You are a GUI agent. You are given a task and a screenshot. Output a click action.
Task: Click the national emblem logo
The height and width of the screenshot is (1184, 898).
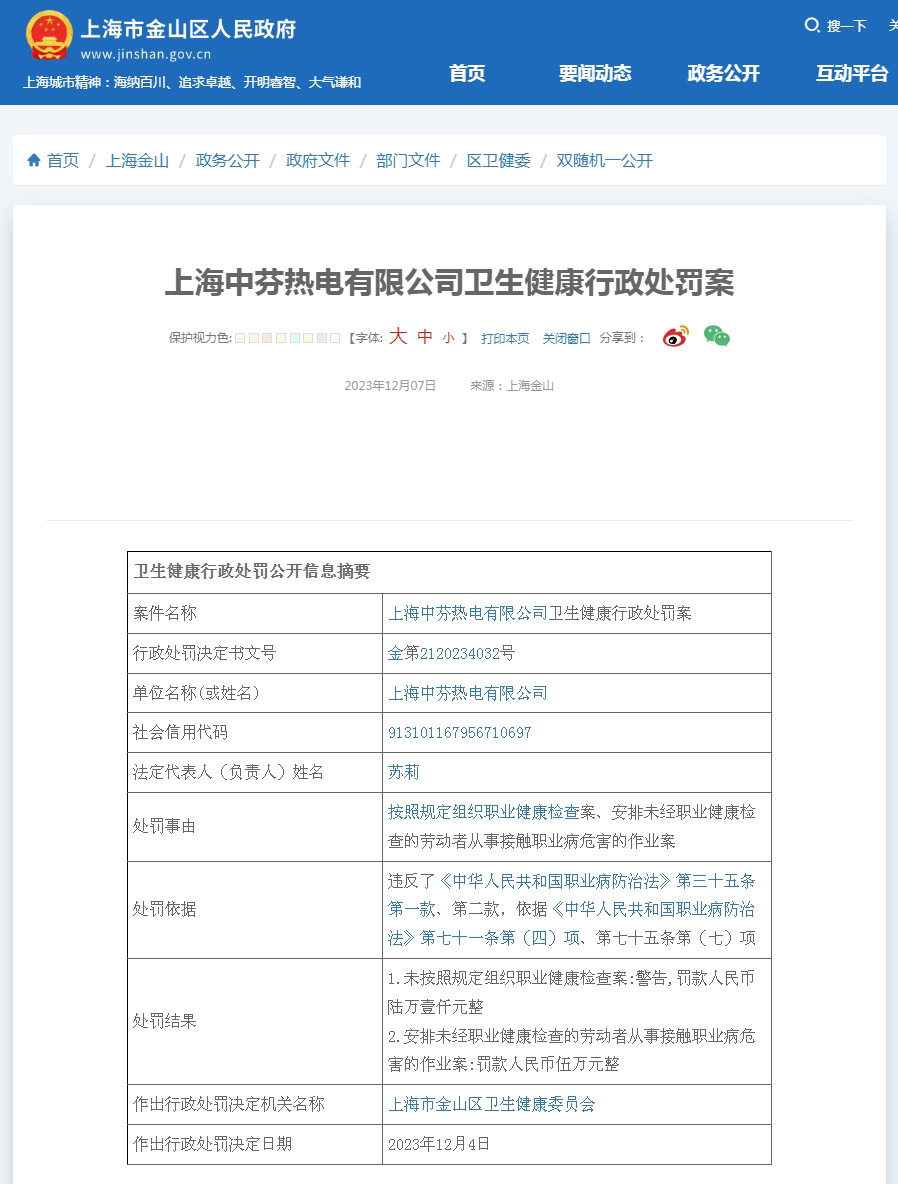49,35
